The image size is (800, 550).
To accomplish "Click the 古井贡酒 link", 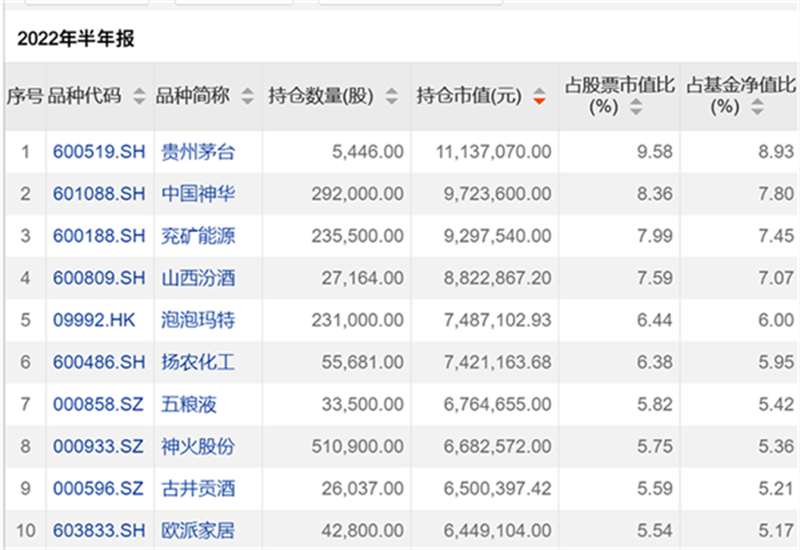I will click(x=198, y=488).
